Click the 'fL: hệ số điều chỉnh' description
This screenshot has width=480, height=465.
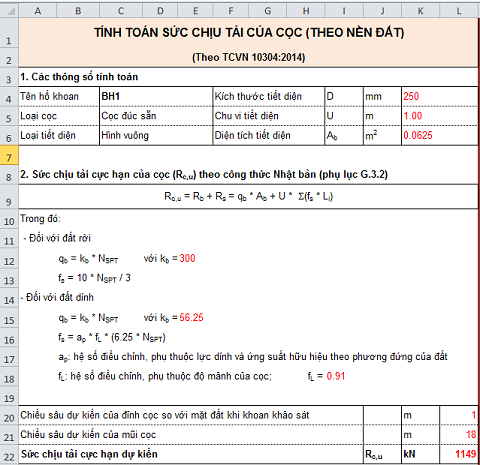pyautogui.click(x=165, y=377)
